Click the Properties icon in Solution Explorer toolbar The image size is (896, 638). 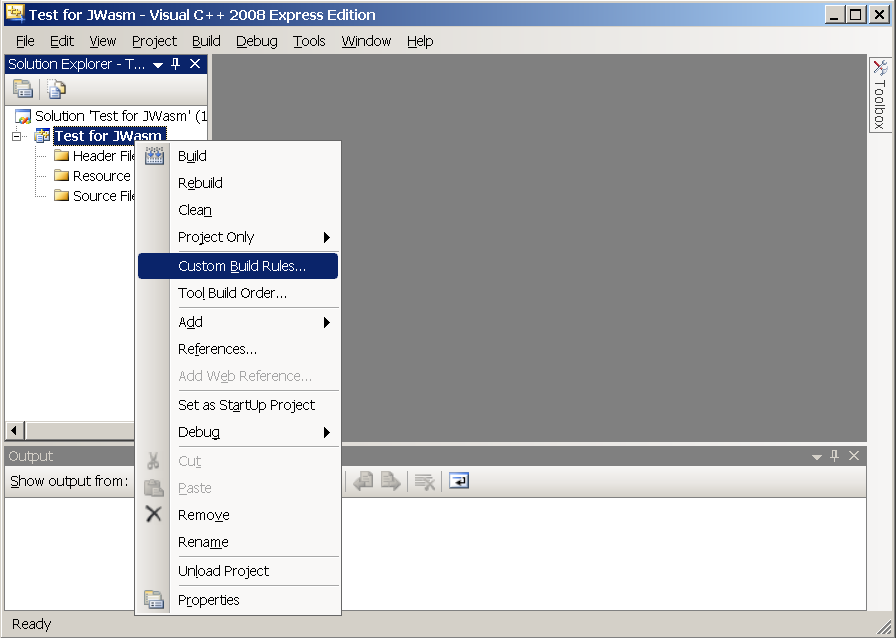pos(23,89)
